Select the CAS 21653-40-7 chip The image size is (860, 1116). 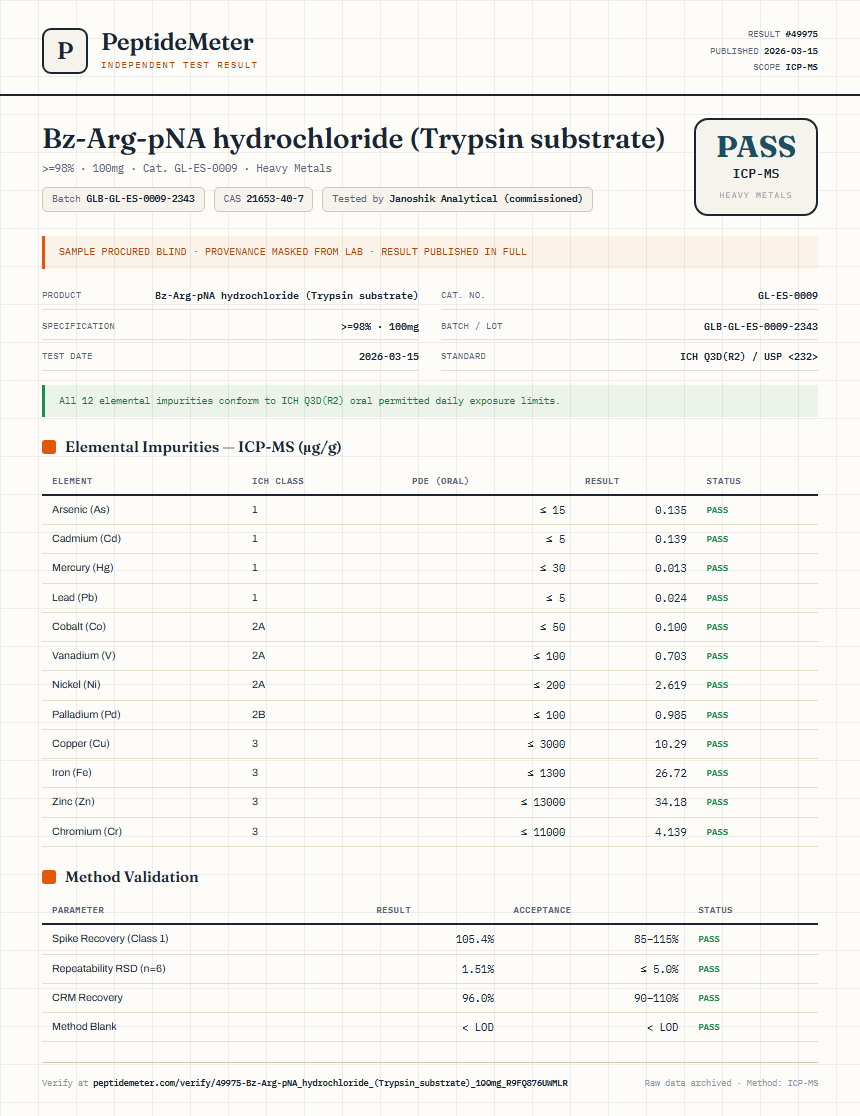[x=263, y=199]
